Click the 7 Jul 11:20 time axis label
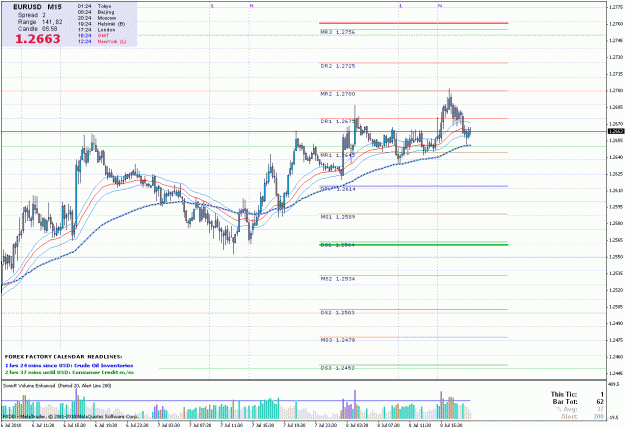 (x=231, y=425)
